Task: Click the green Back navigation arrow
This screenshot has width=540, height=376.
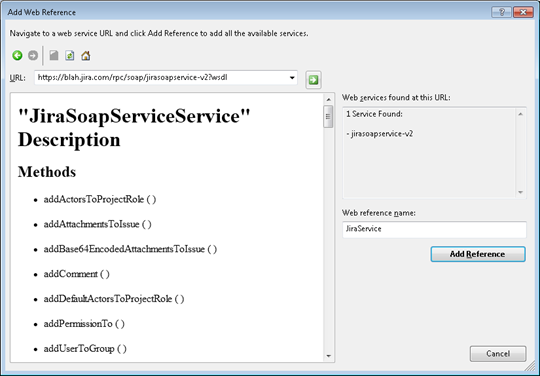Action: pos(17,55)
